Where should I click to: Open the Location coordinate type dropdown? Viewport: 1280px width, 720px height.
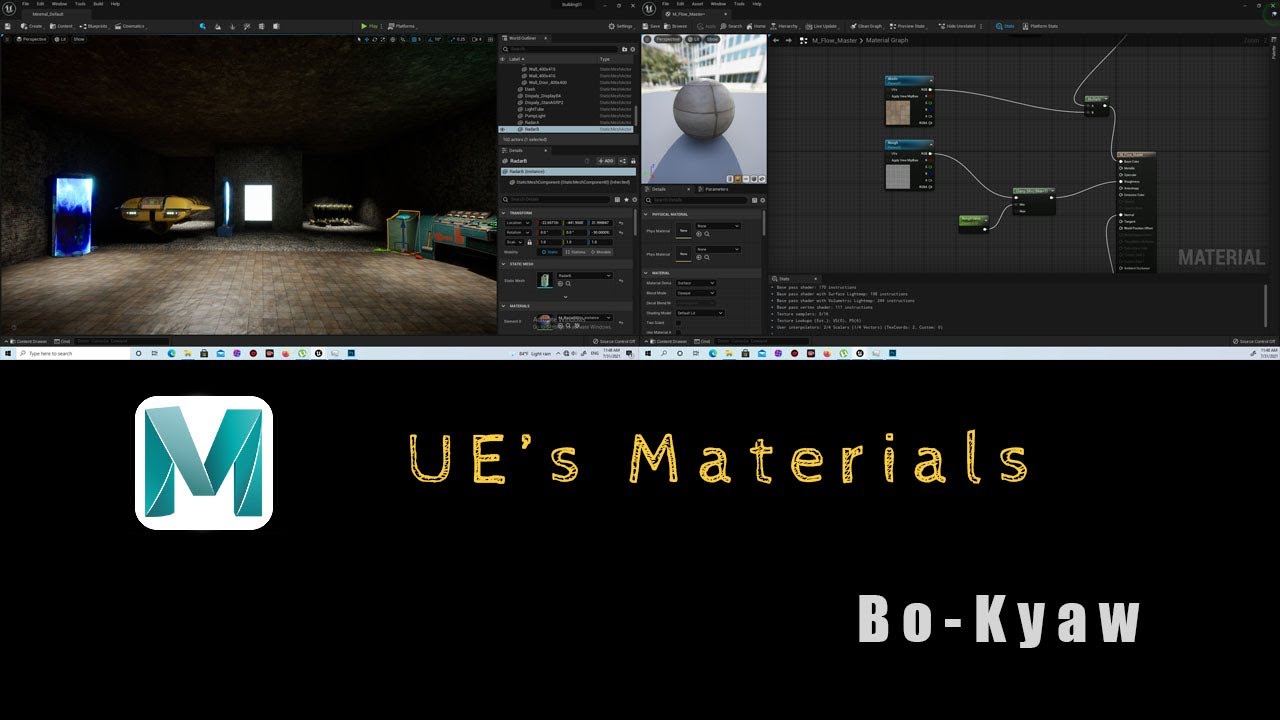pos(519,222)
